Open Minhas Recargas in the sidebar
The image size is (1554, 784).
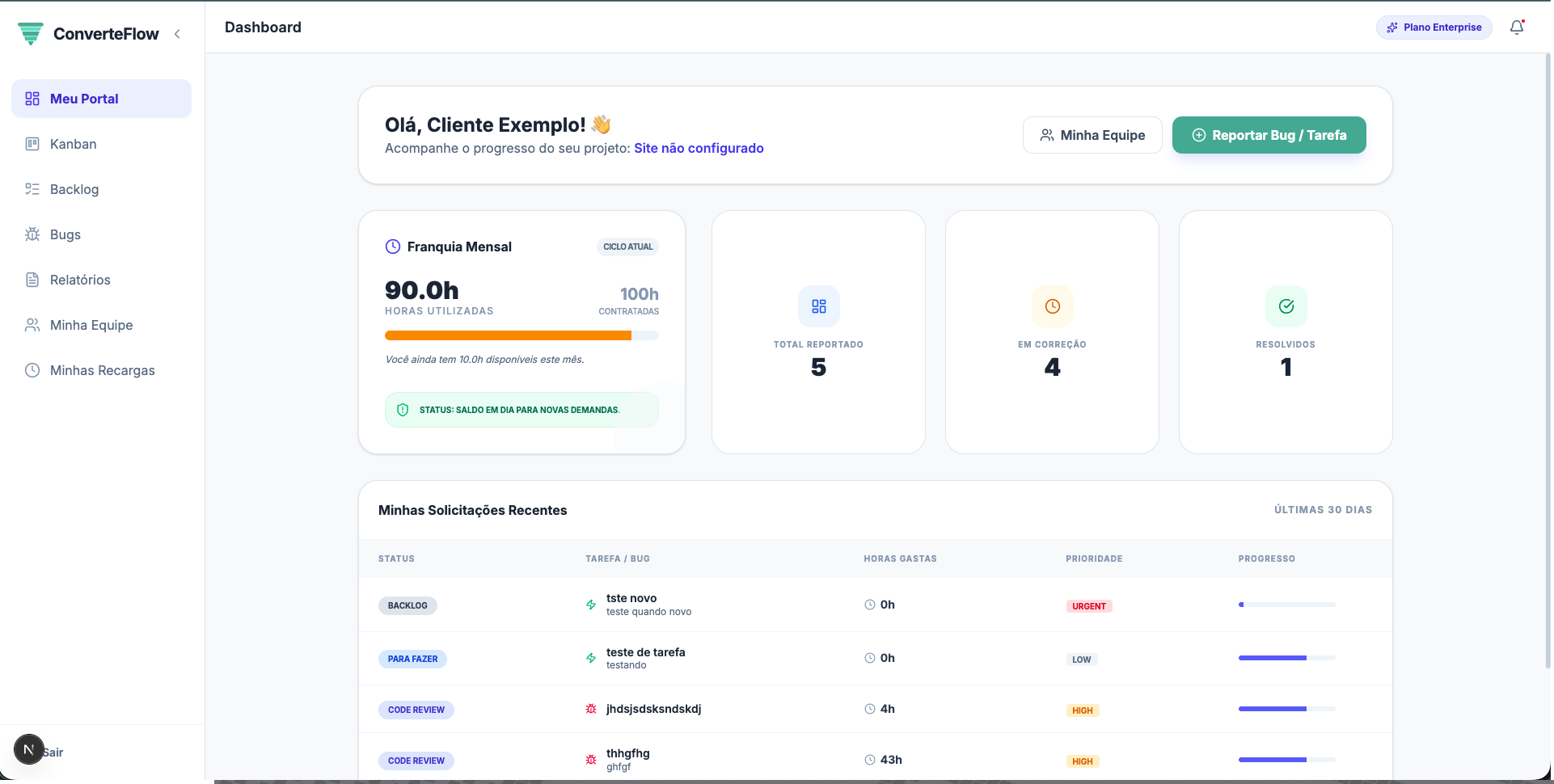[102, 370]
